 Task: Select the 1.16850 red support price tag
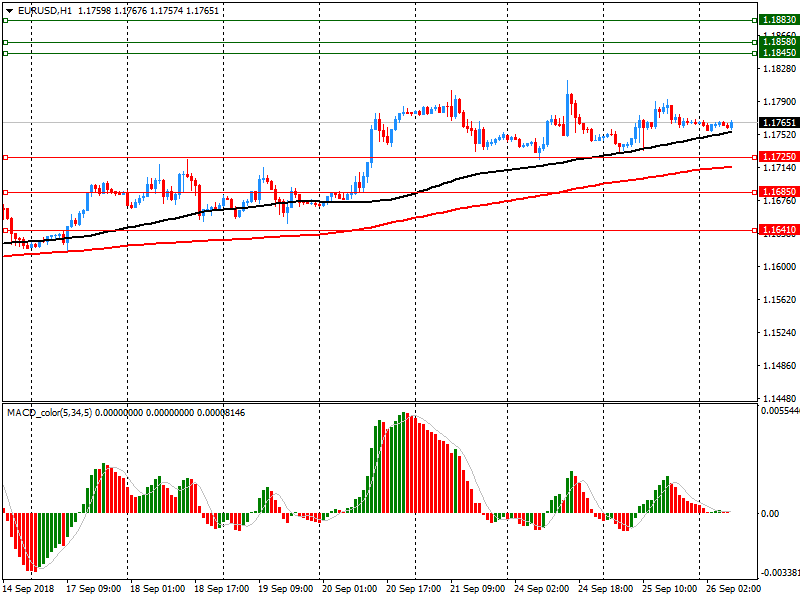(778, 192)
